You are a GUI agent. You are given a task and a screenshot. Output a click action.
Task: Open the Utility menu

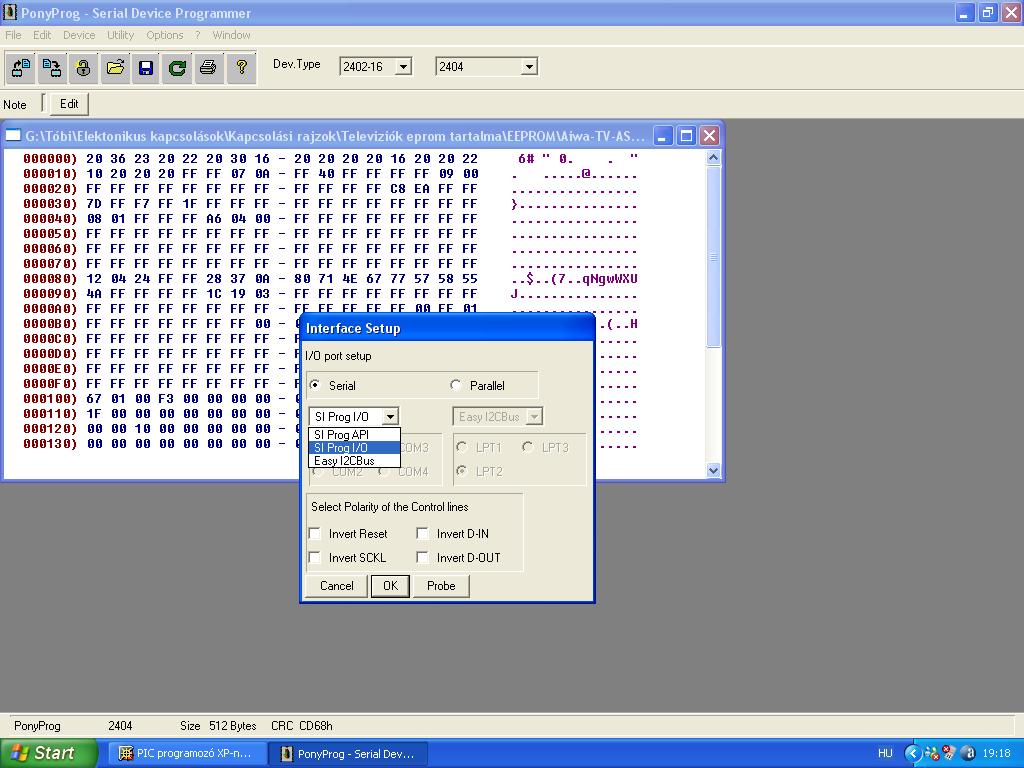point(120,35)
